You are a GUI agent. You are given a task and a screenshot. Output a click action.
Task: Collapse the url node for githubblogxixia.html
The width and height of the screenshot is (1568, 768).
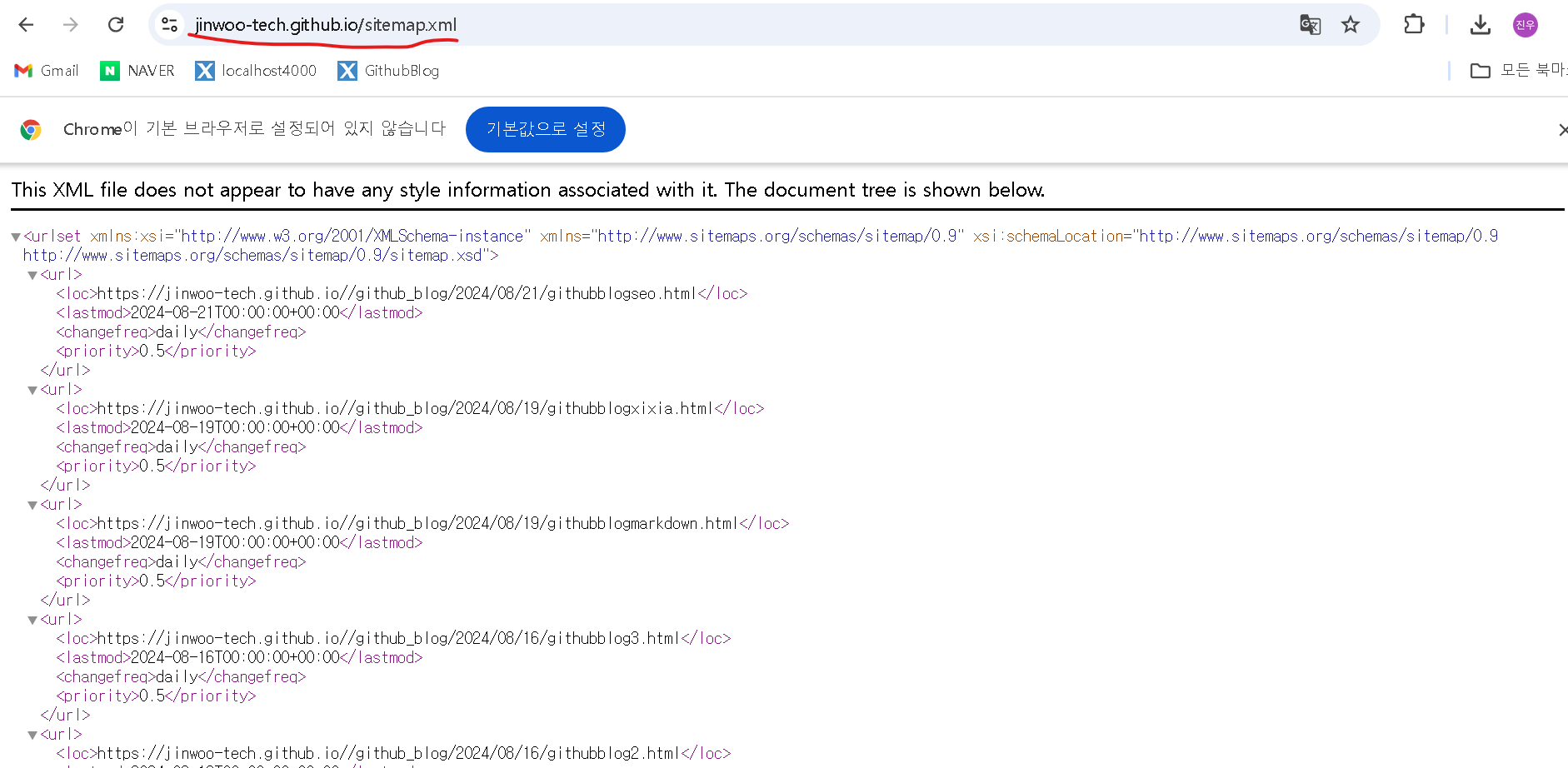coord(32,390)
